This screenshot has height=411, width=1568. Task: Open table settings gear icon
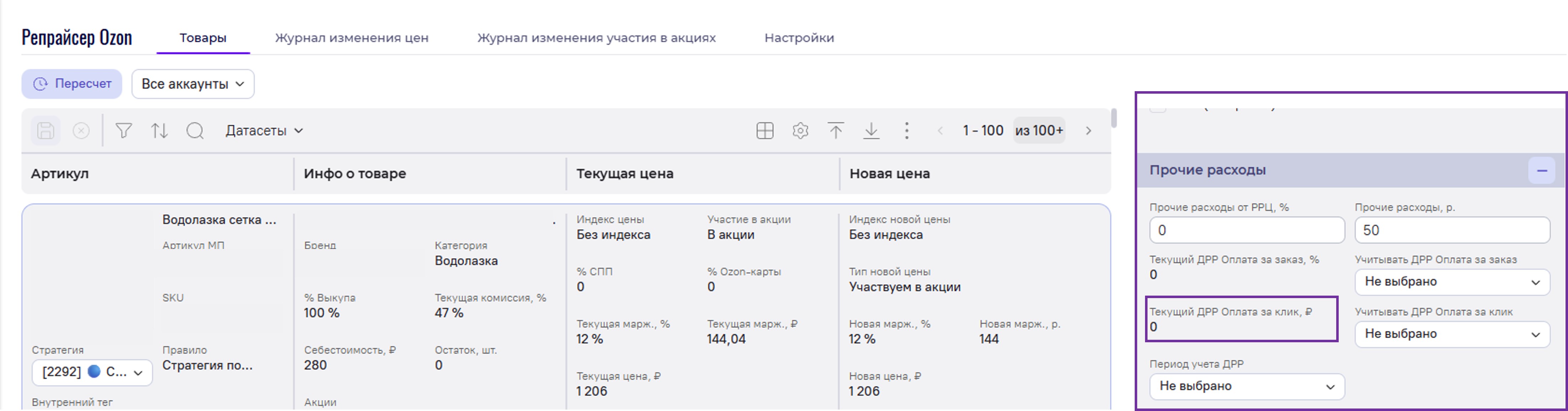click(x=800, y=131)
